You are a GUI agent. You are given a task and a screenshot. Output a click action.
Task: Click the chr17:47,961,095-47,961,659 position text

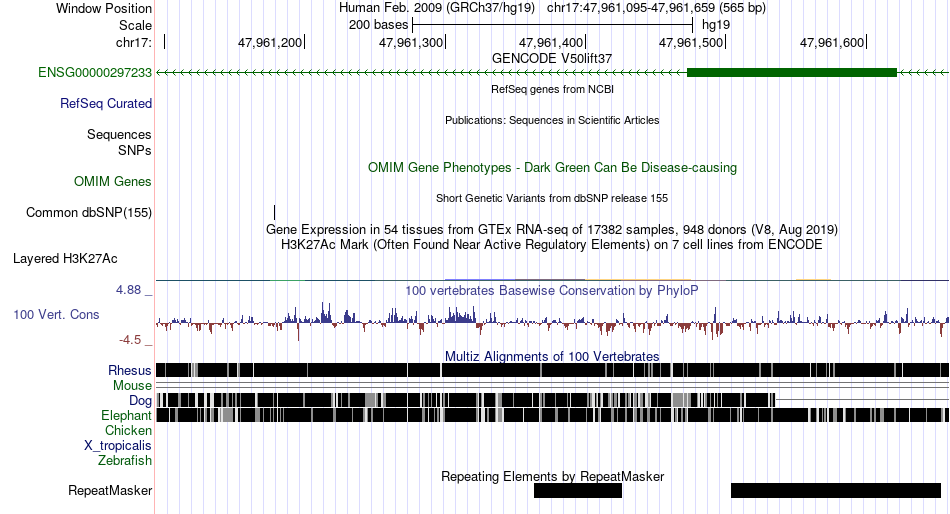(656, 8)
